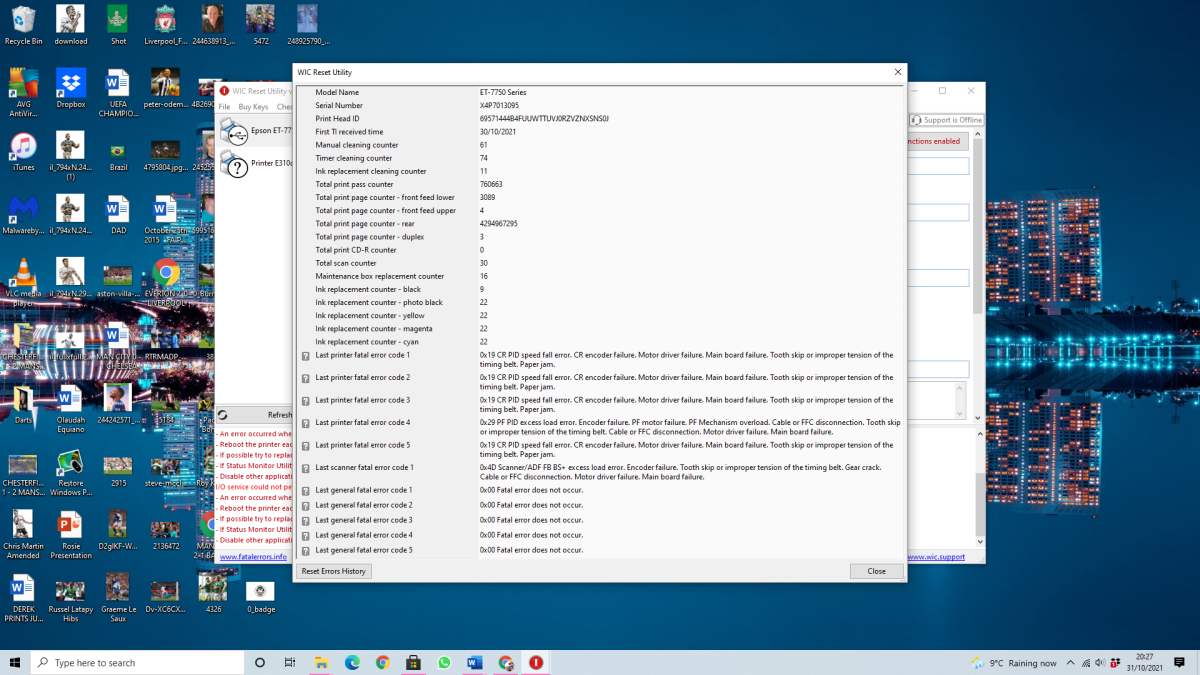Click help icon for general fatal error code 5
Viewport: 1200px width, 675px height.
[x=306, y=551]
